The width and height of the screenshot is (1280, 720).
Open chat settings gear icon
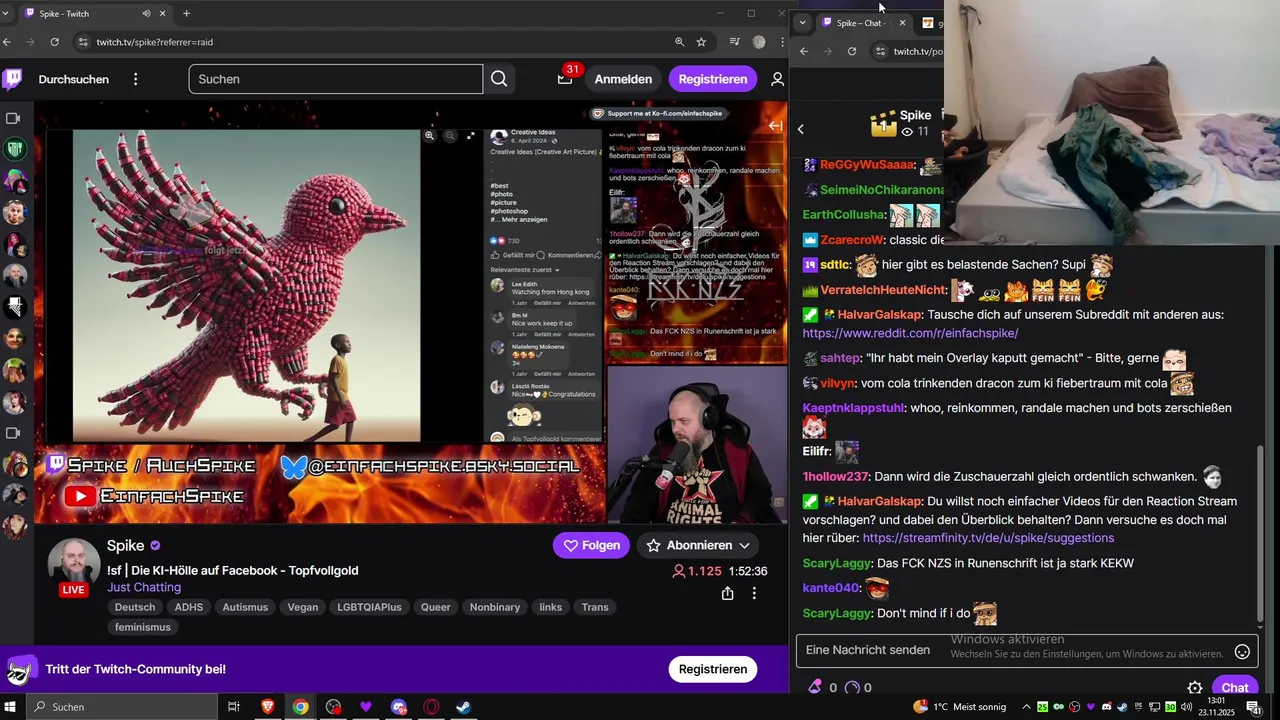coord(1194,688)
